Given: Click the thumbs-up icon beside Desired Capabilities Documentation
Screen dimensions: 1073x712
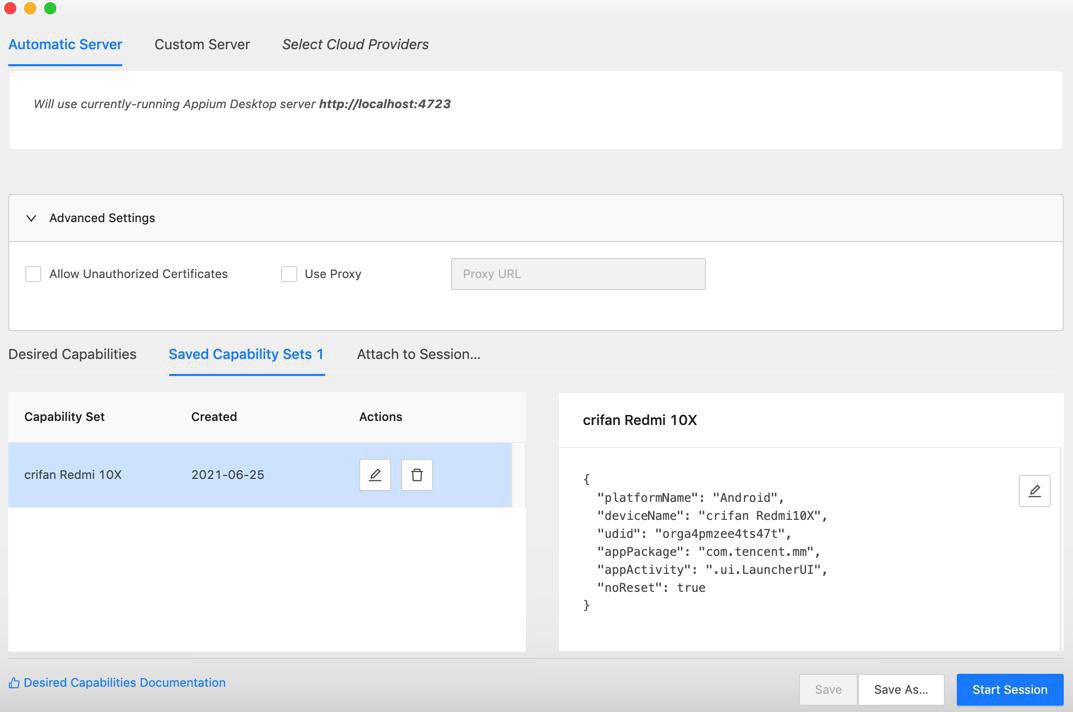Looking at the screenshot, I should [x=14, y=683].
